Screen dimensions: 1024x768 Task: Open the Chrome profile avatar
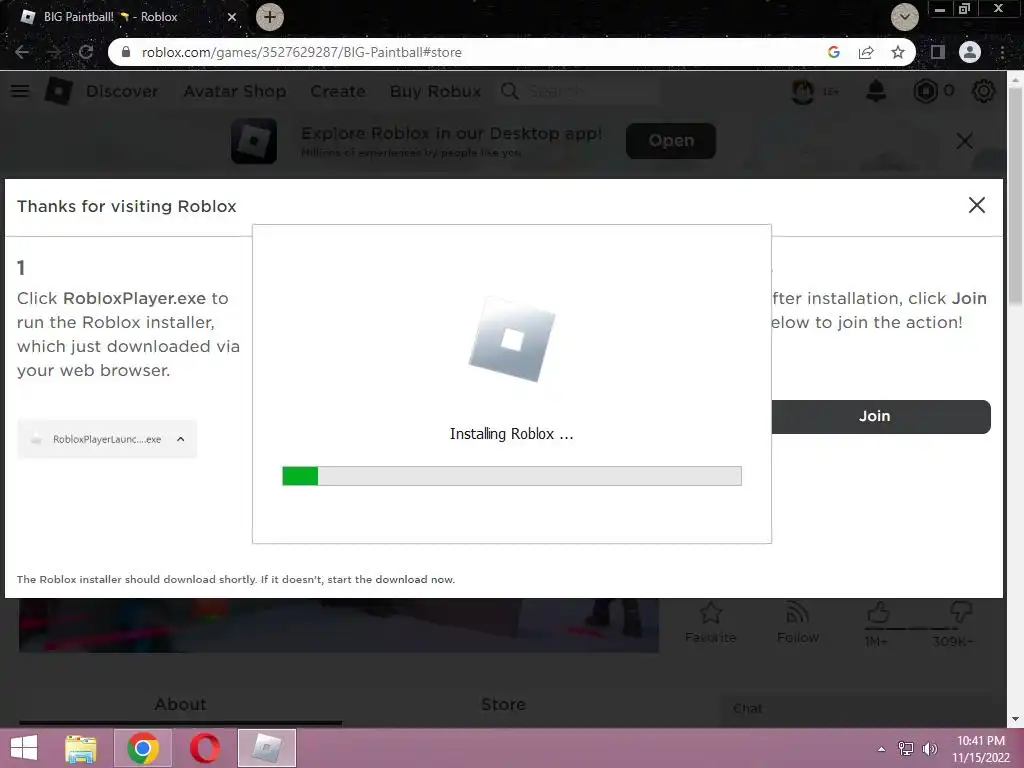[970, 52]
